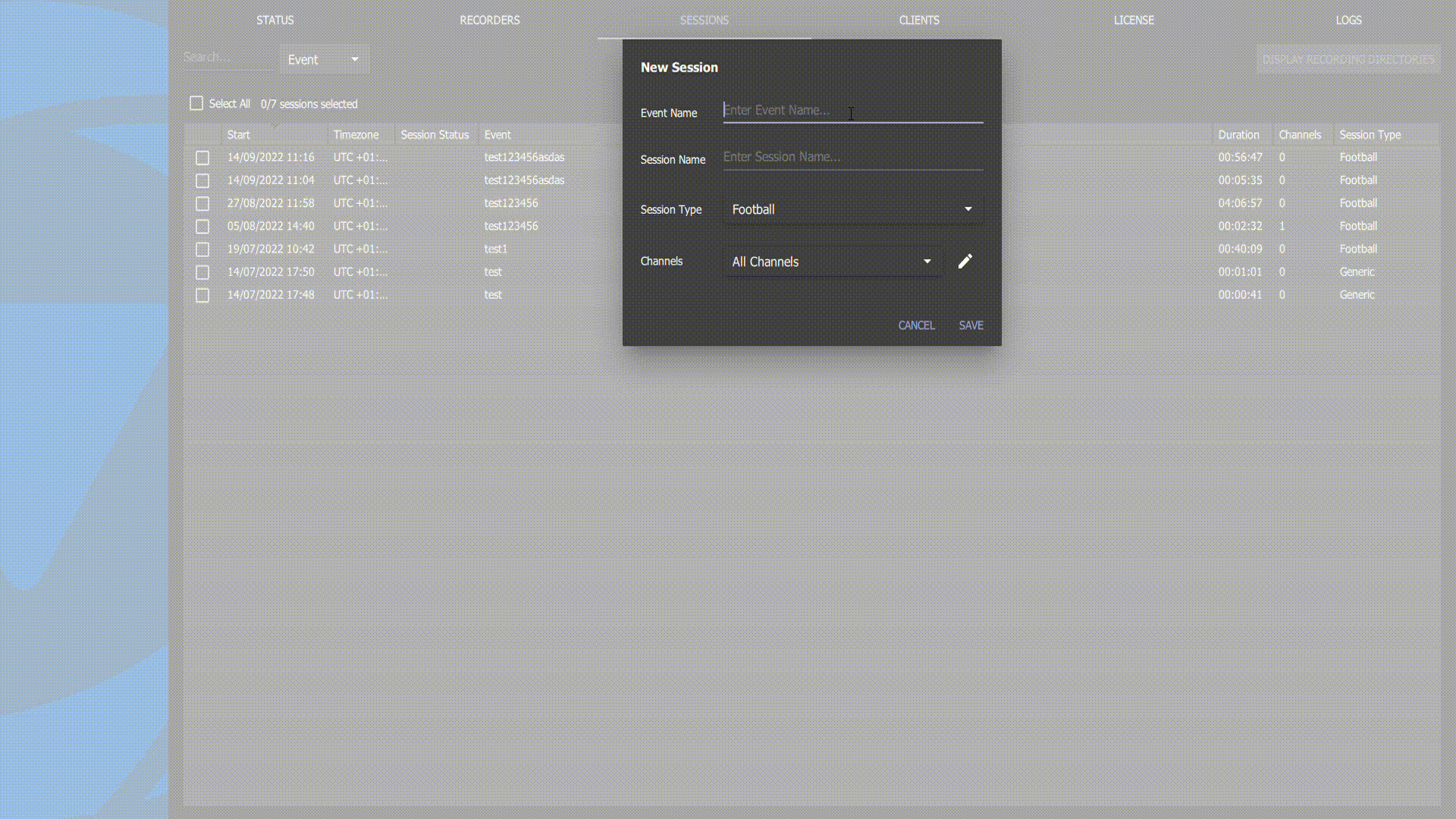Switch to the LOGS tab

[x=1348, y=20]
